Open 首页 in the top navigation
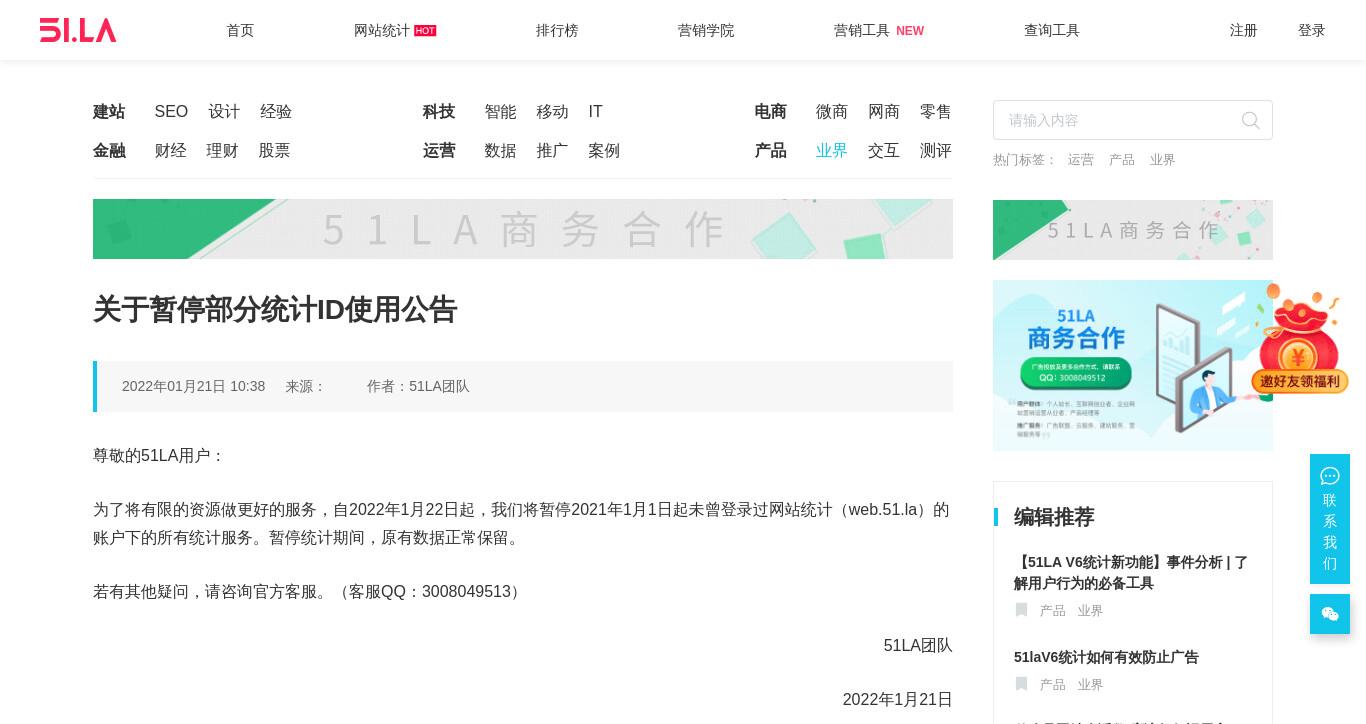The height and width of the screenshot is (724, 1366). [240, 30]
